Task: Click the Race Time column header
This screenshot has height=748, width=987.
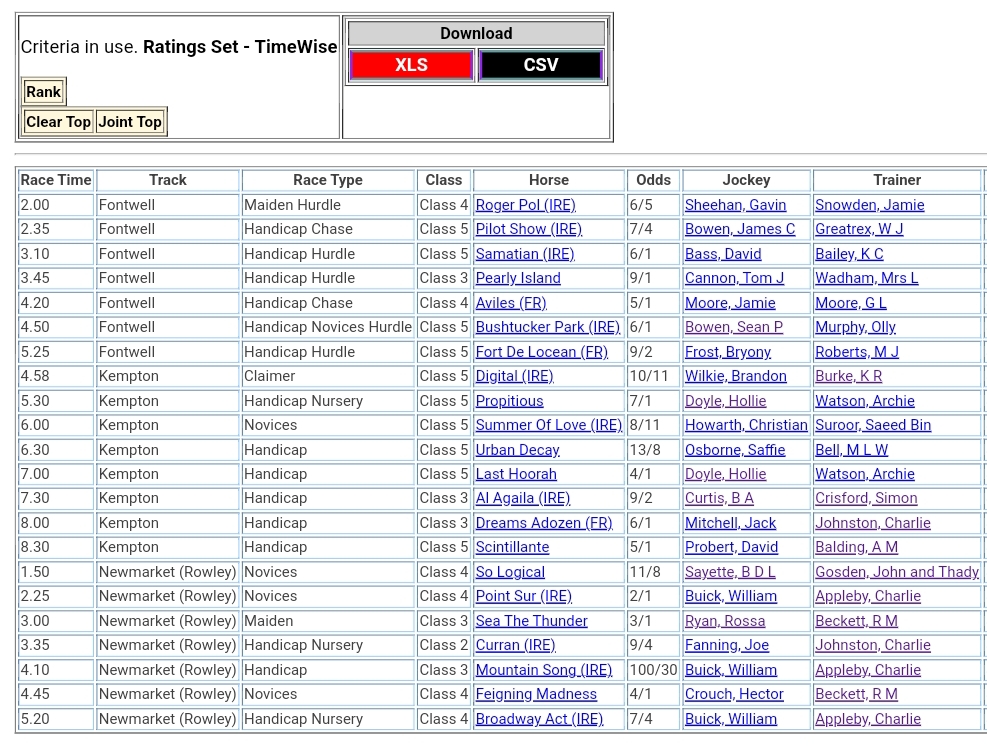Action: point(56,180)
